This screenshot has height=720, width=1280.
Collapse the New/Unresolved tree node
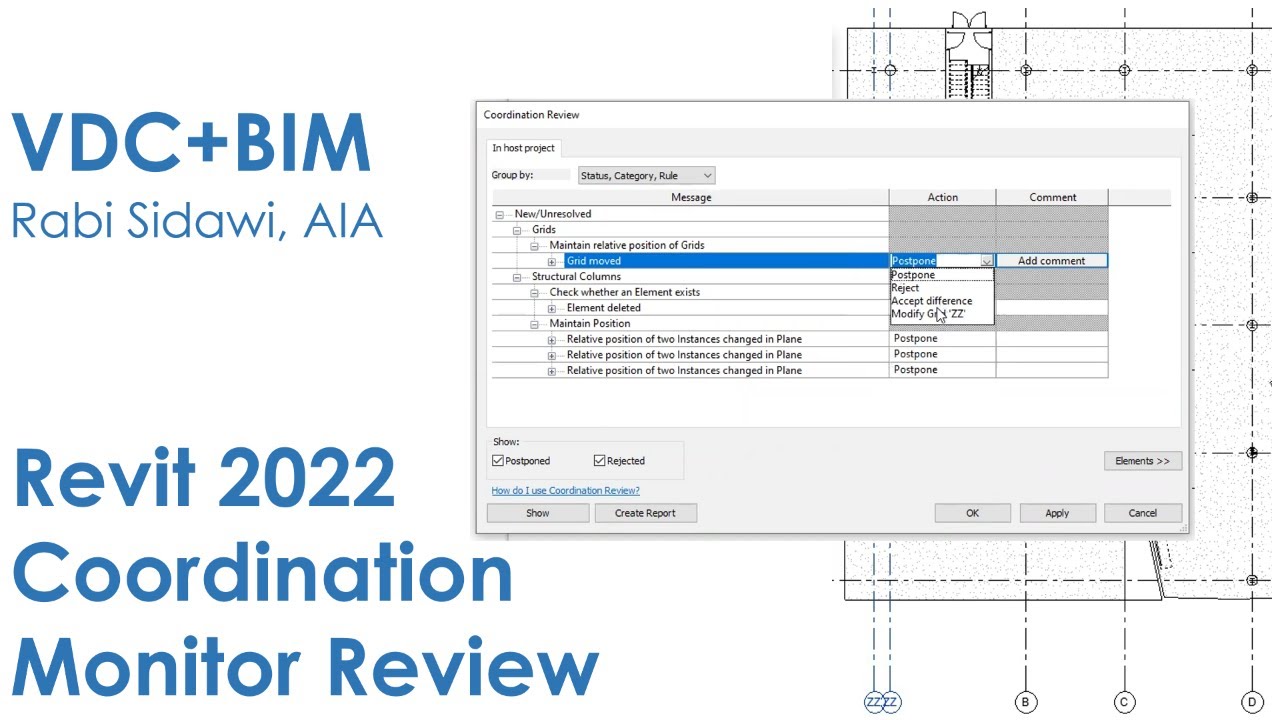pos(499,214)
